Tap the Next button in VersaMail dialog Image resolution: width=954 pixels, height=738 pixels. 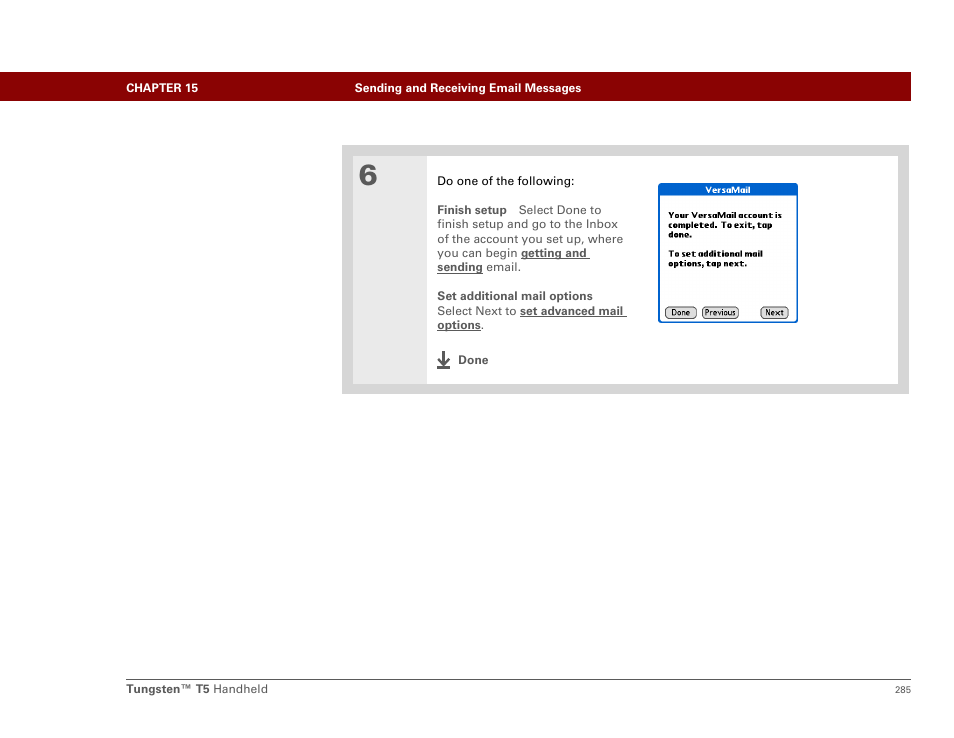tap(774, 313)
